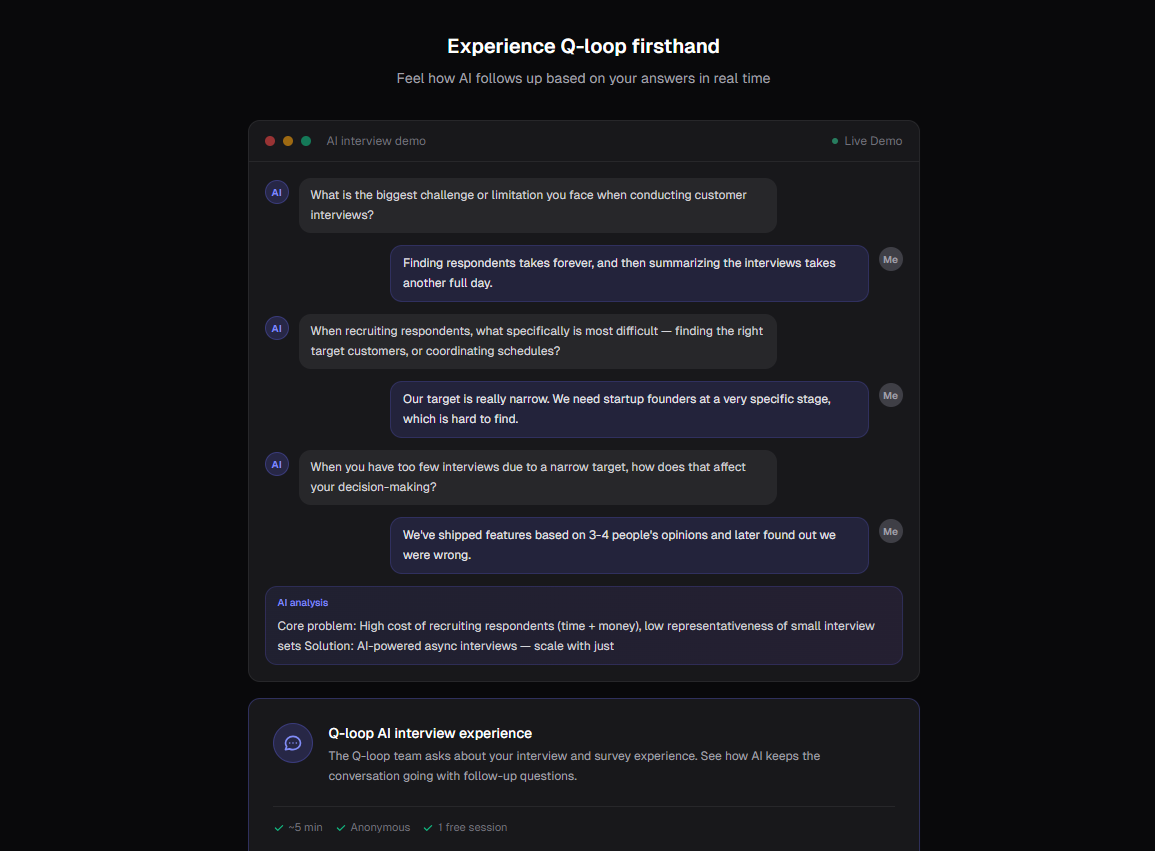Click the chat bubble icon in Q-loop card
This screenshot has width=1155, height=851.
[293, 743]
